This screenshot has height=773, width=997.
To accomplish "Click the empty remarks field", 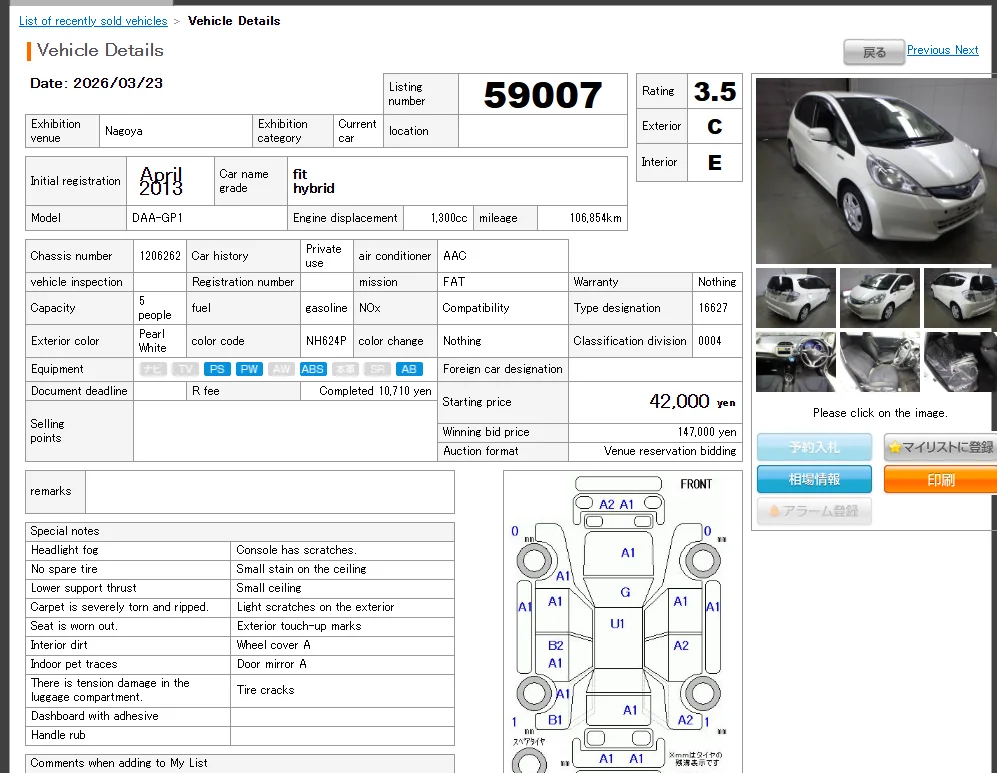I will (270, 491).
